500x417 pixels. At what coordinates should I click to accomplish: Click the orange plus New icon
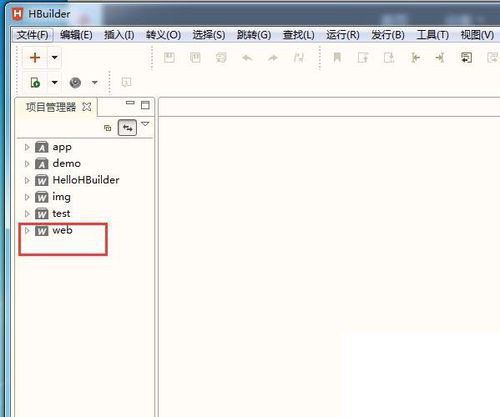tap(35, 57)
